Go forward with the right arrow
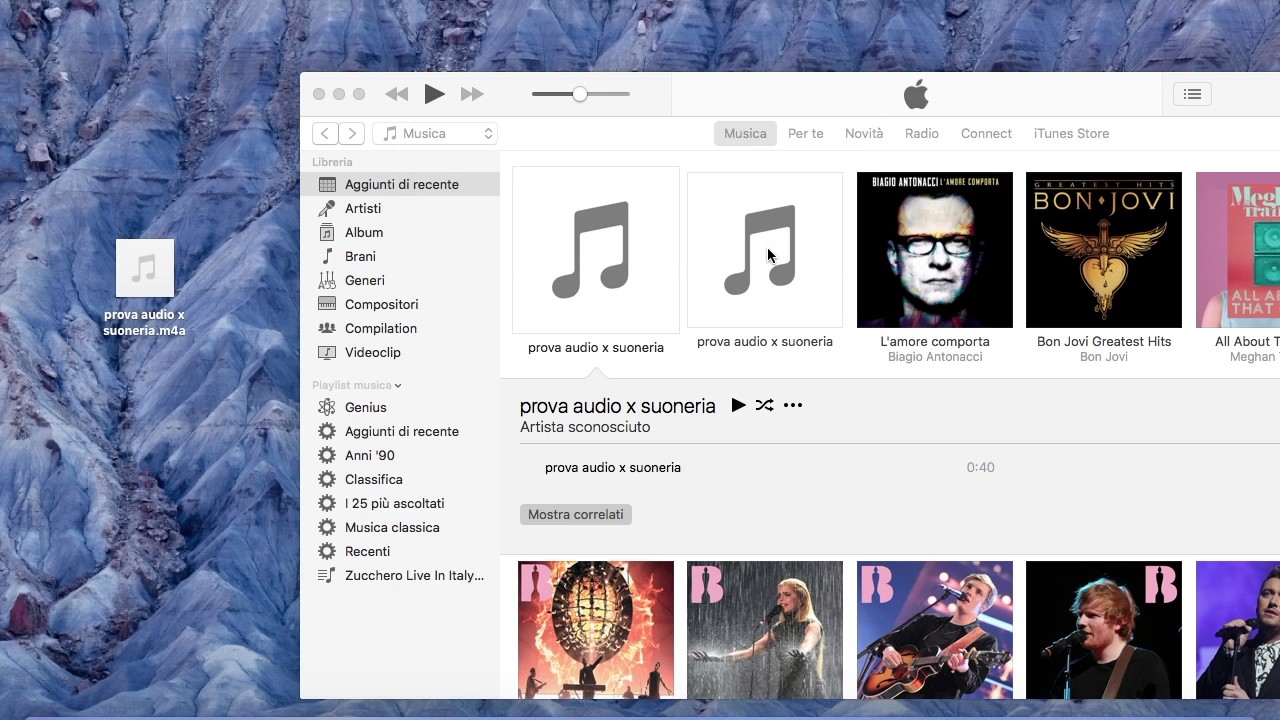The width and height of the screenshot is (1280, 720). click(x=351, y=133)
